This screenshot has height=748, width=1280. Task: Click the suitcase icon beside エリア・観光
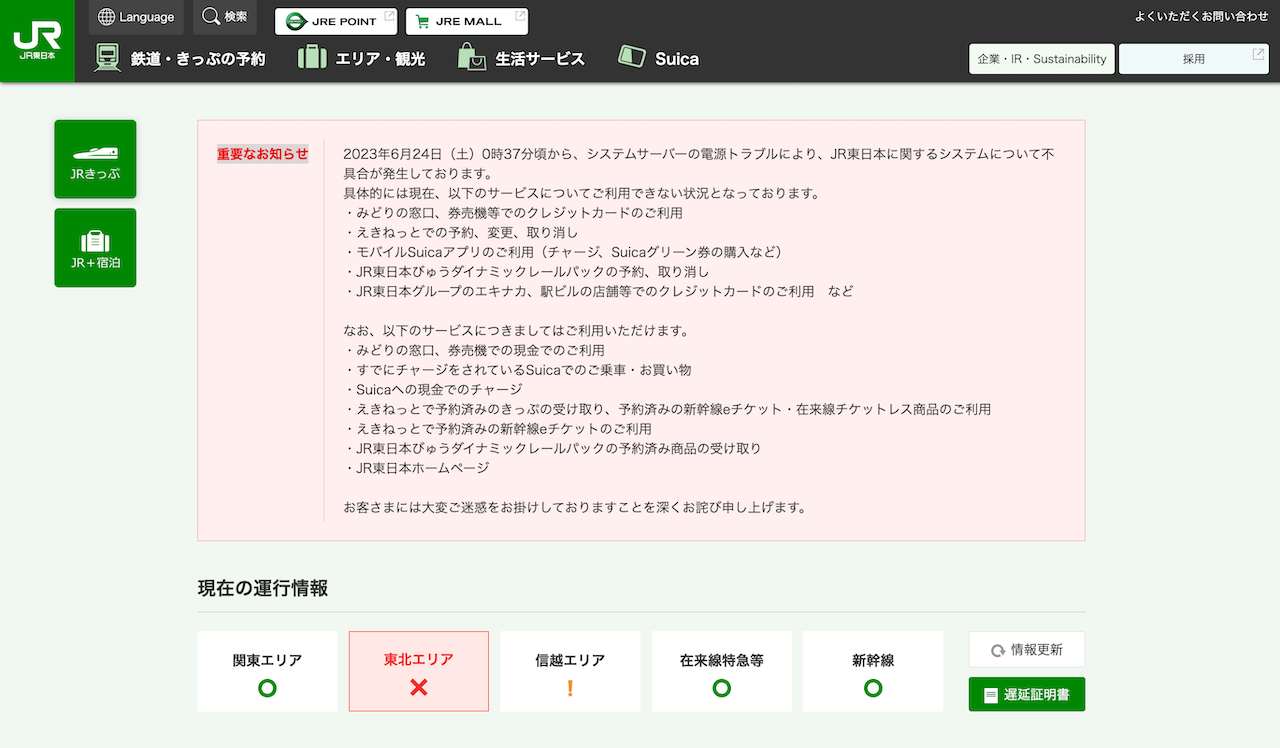pyautogui.click(x=312, y=58)
